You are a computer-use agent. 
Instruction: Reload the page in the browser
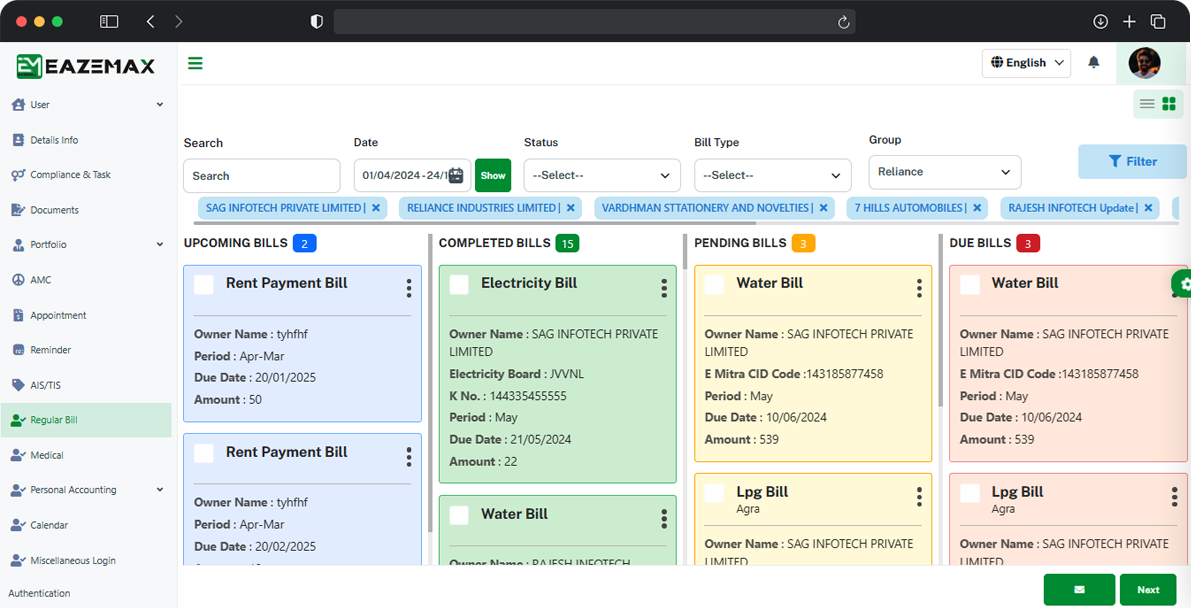[843, 22]
